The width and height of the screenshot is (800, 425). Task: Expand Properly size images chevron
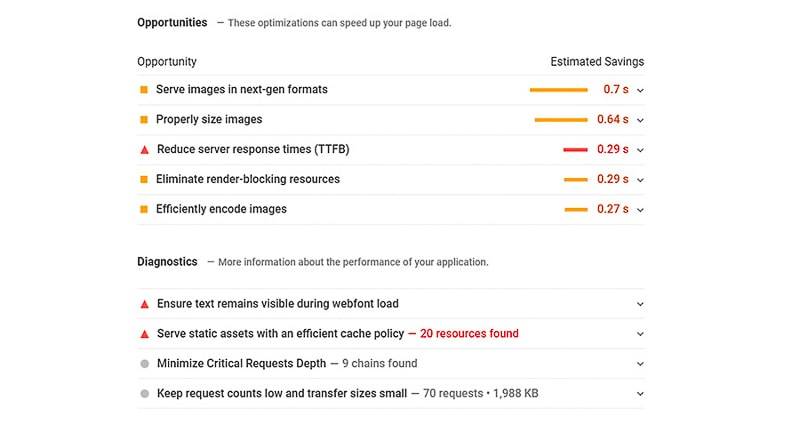point(640,120)
